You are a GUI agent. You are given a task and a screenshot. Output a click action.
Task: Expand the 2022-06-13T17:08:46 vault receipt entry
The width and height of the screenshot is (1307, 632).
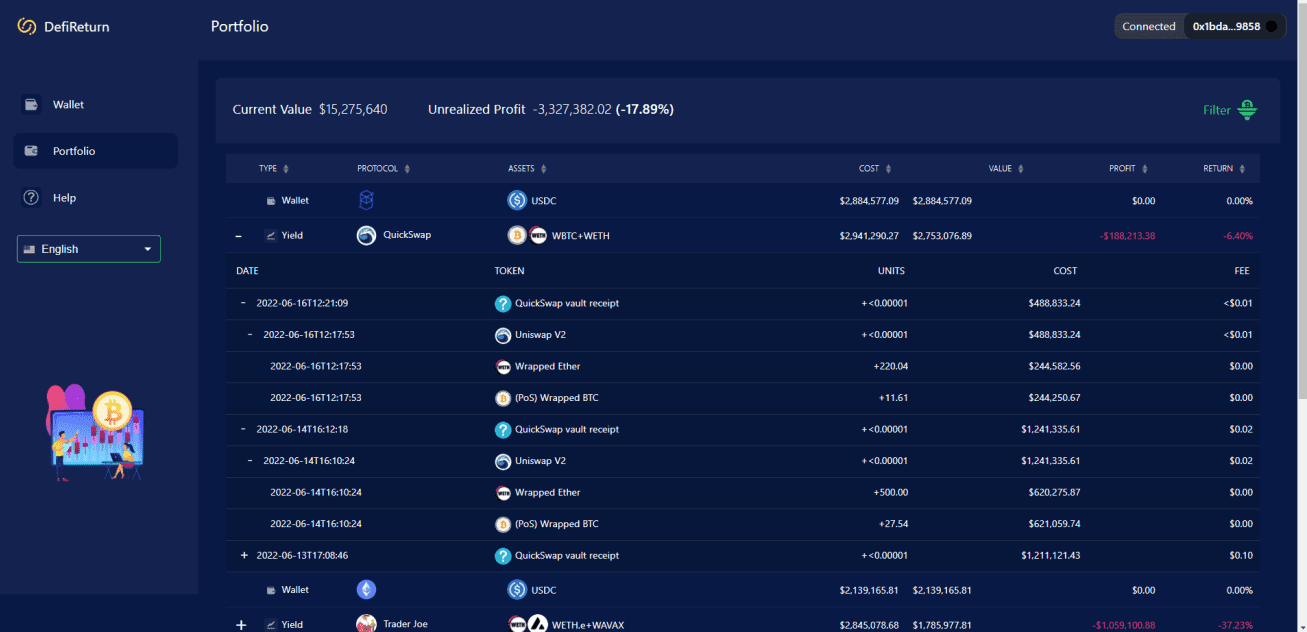point(244,555)
